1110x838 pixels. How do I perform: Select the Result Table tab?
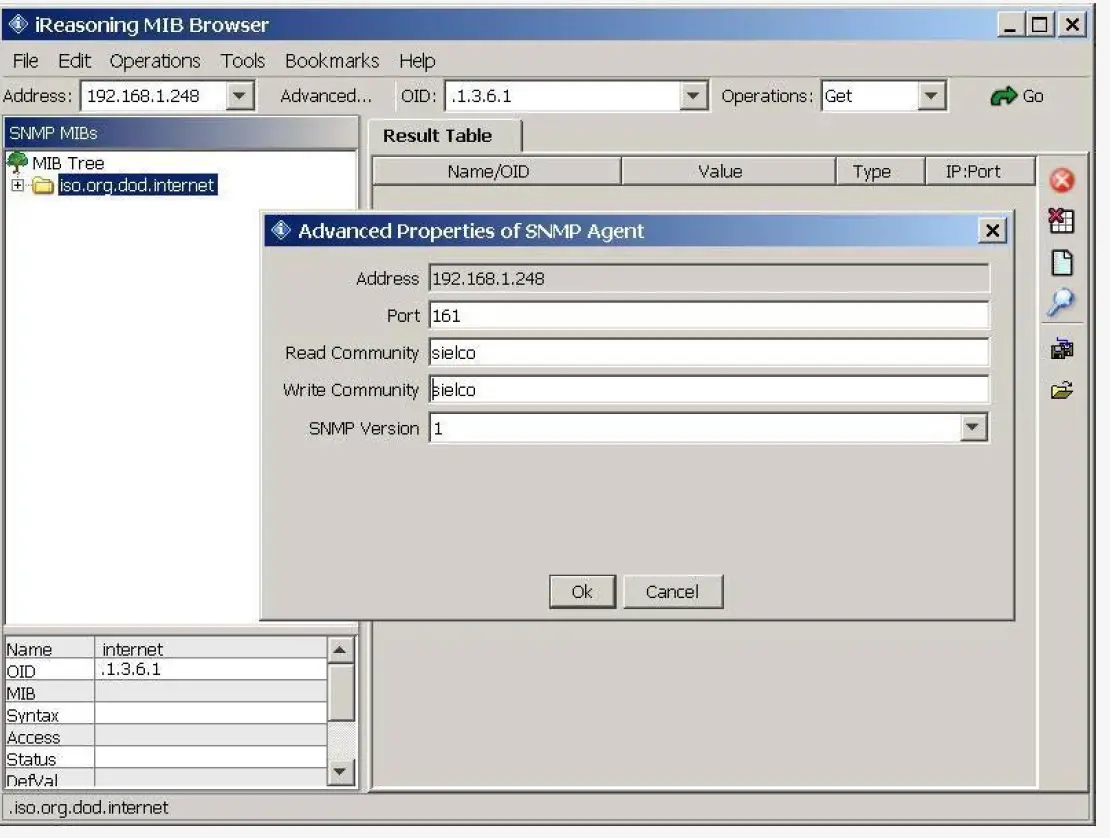(445, 136)
